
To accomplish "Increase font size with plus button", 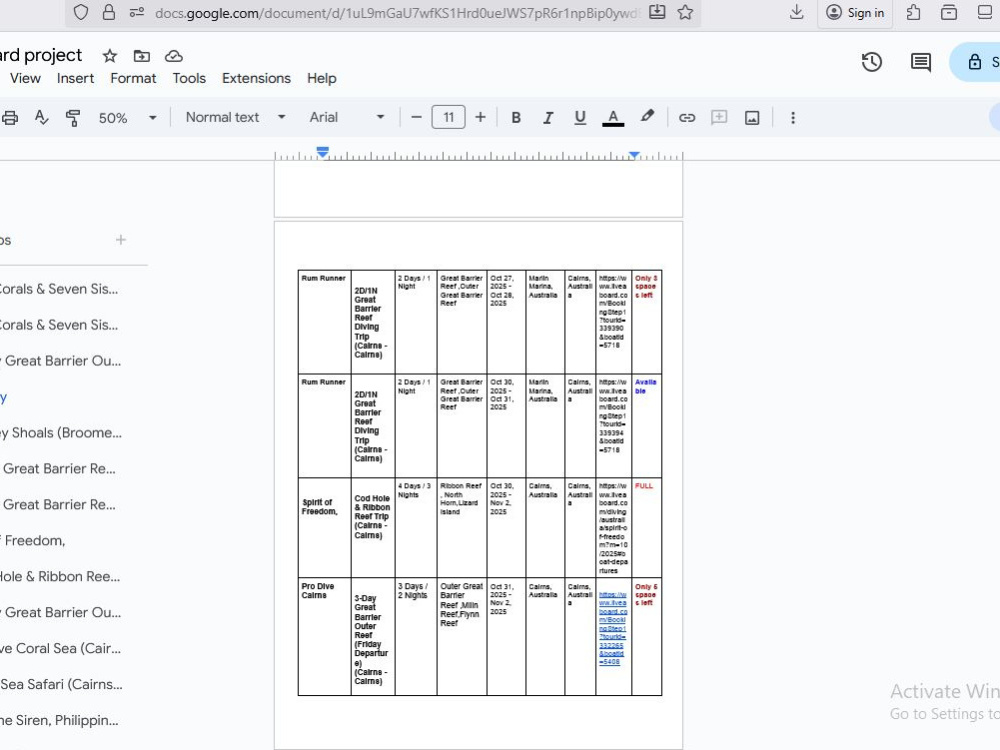I will [480, 117].
